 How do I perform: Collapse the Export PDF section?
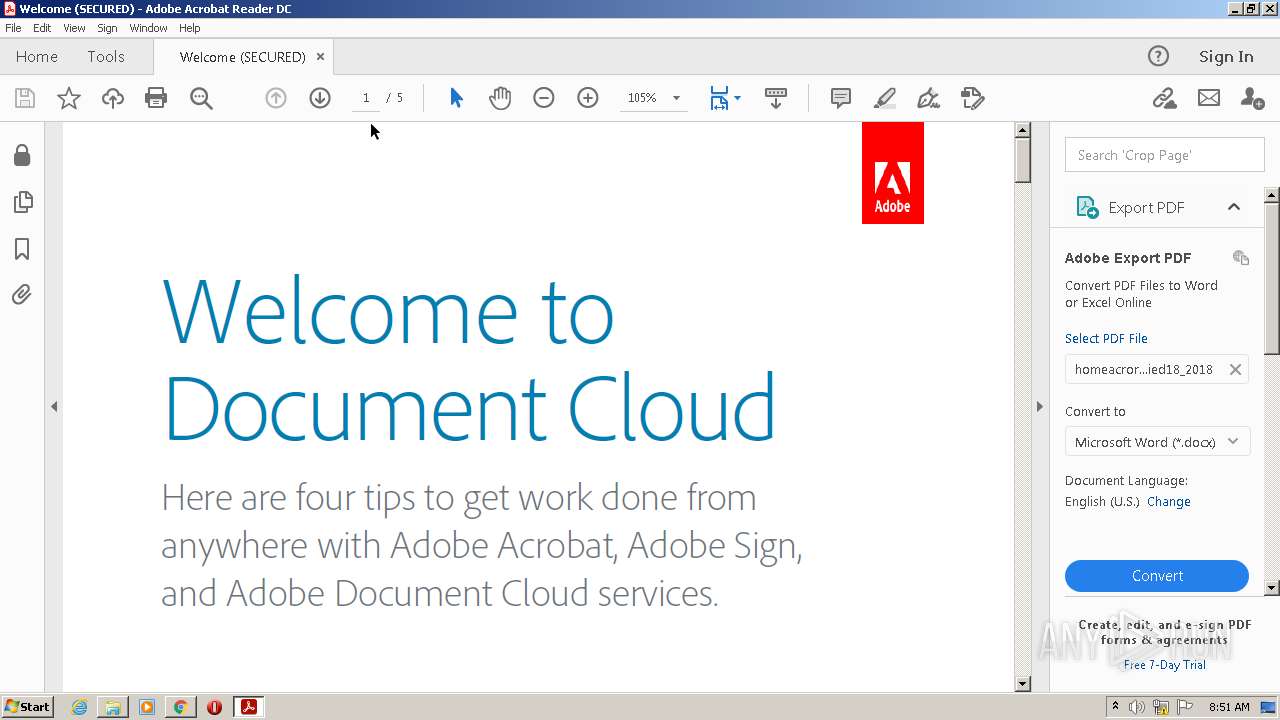point(1234,207)
